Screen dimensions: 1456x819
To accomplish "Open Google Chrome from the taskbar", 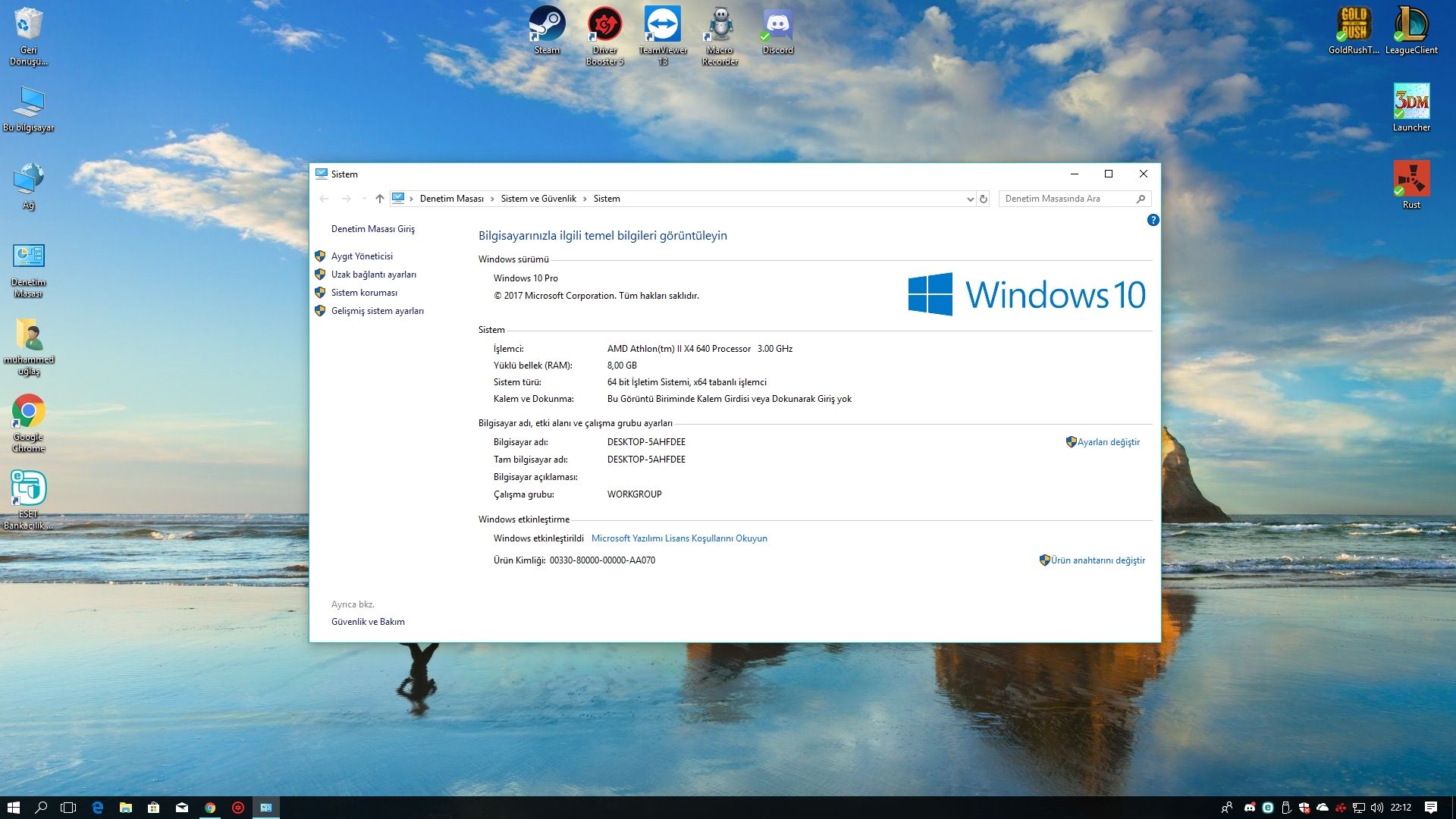I will click(210, 808).
